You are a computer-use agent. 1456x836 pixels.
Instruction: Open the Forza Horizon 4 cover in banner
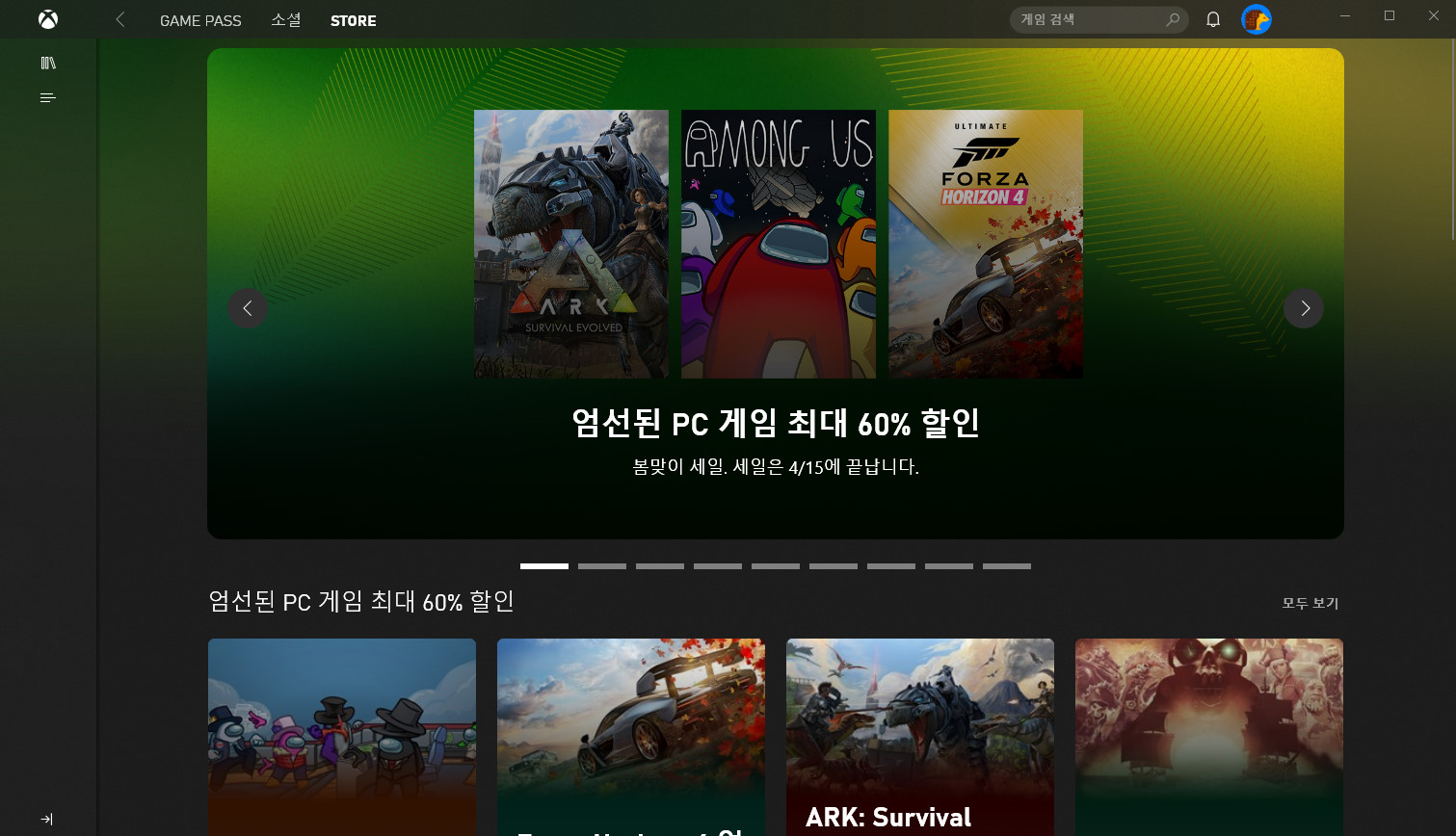coord(986,244)
